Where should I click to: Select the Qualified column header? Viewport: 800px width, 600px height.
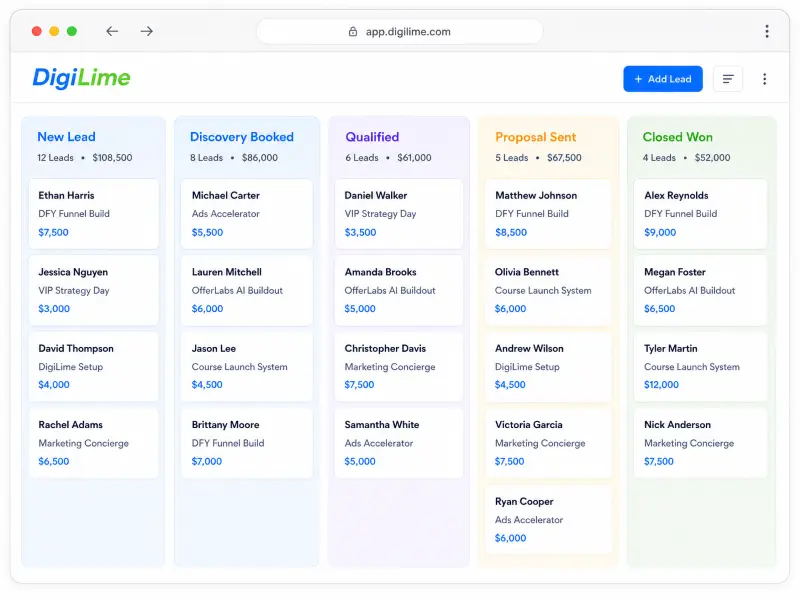click(372, 137)
